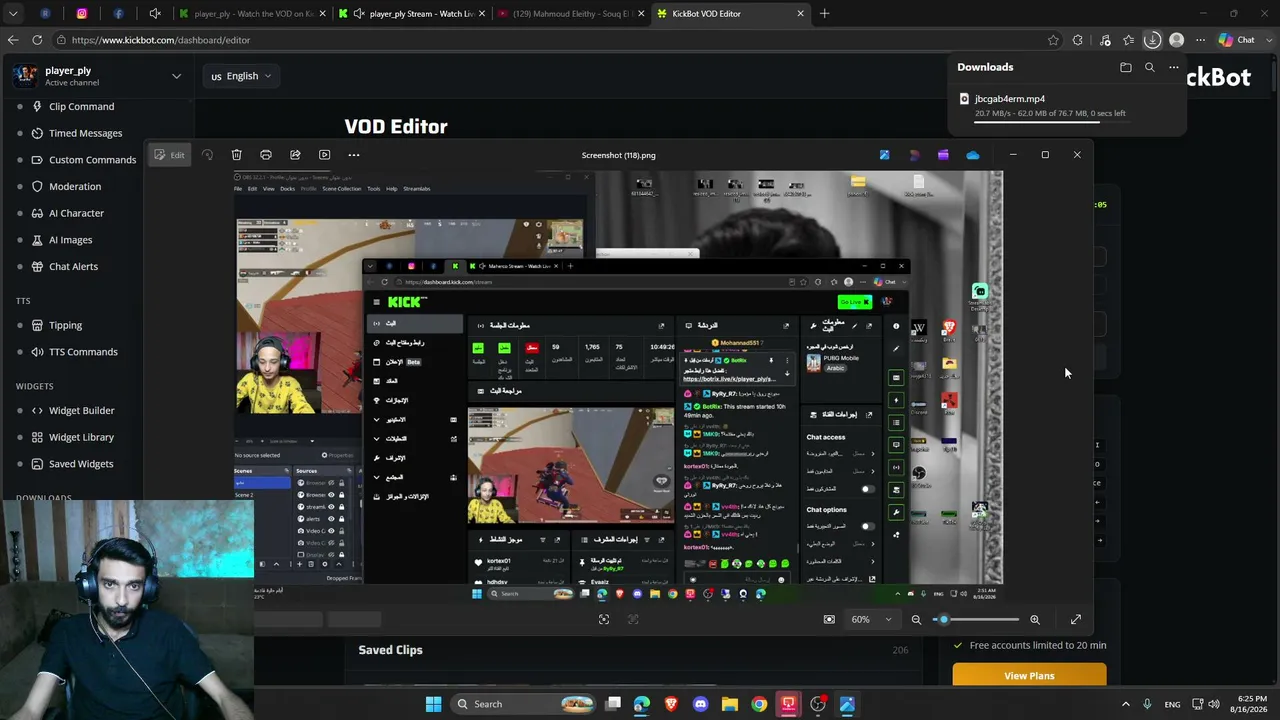Open the downloads folder from Downloads panel
The width and height of the screenshot is (1280, 720).
point(1126,67)
